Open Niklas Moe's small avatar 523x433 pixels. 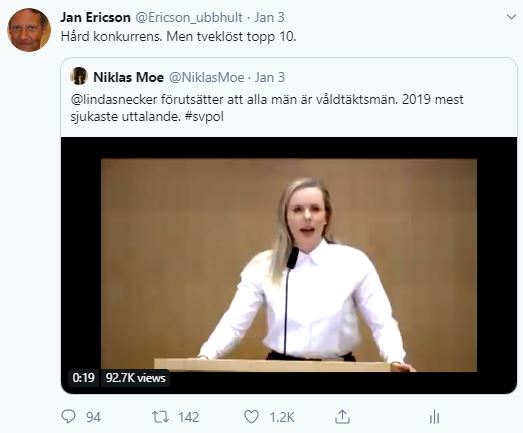(79, 76)
